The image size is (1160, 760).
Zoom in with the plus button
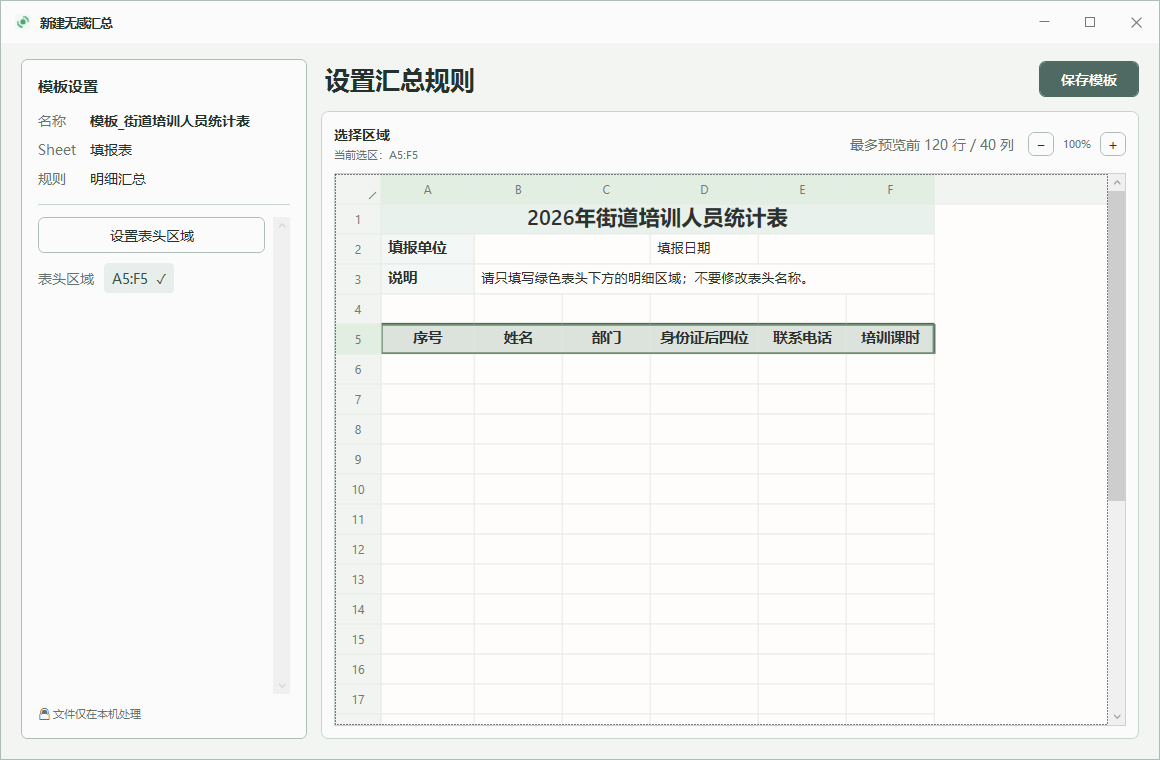1113,144
